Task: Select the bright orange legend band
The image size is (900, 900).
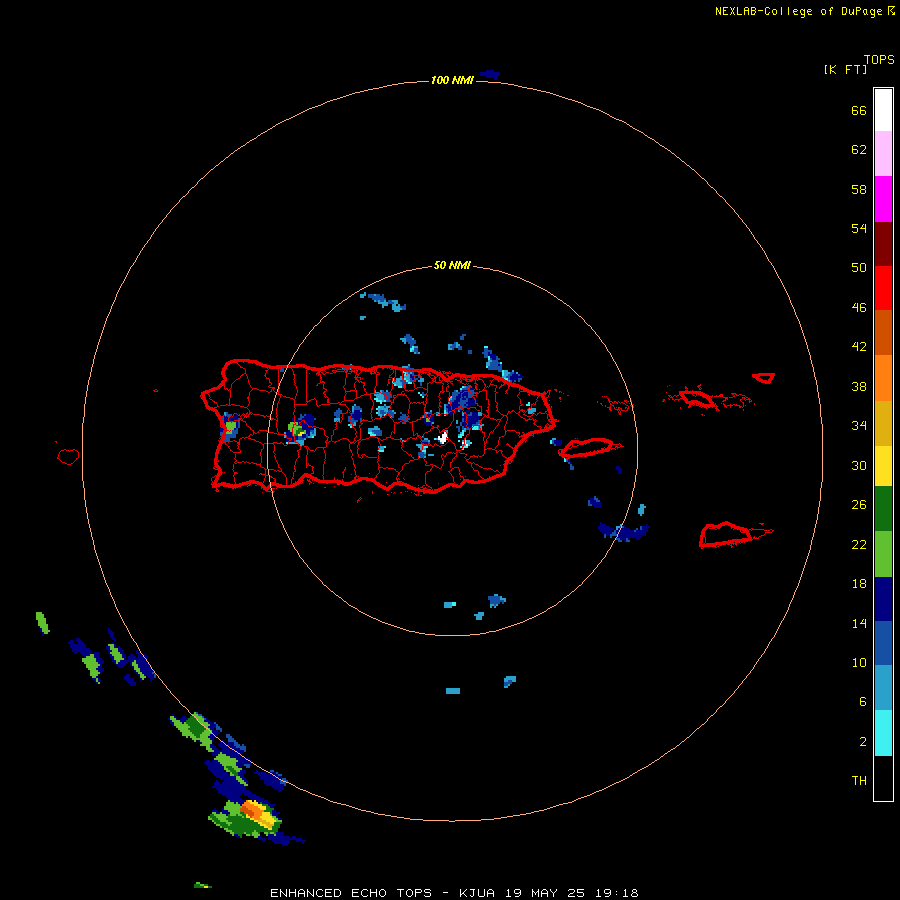Action: coord(883,378)
